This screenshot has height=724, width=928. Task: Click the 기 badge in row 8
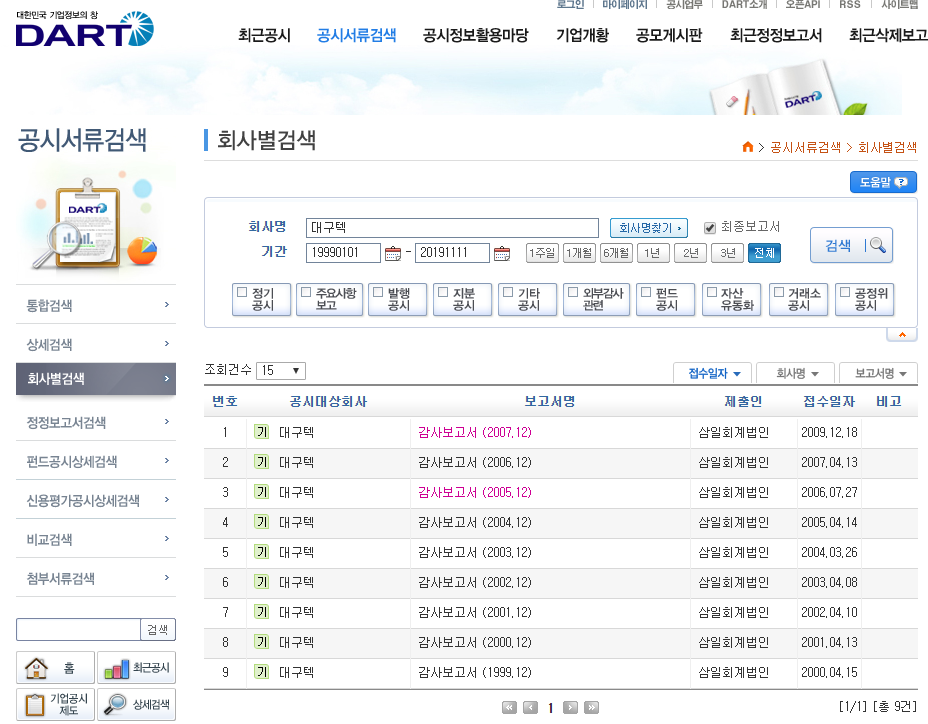pos(262,642)
